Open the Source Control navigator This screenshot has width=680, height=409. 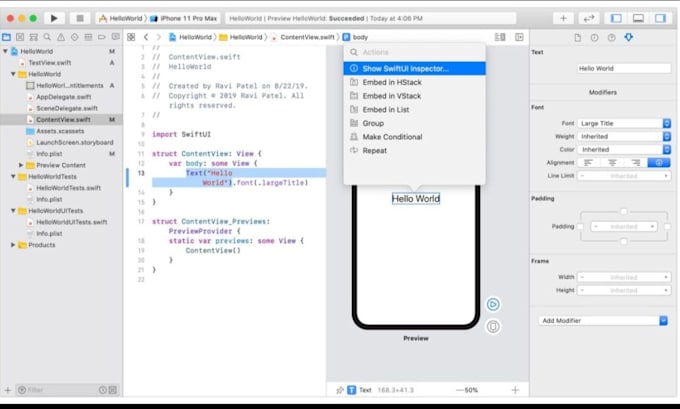(20, 37)
